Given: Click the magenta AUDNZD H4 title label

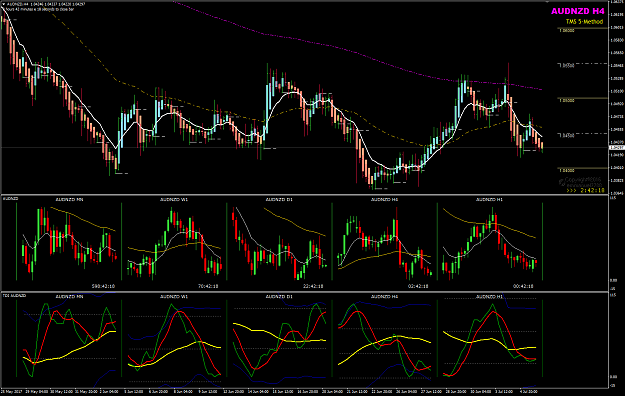Looking at the screenshot, I should pos(578,12).
